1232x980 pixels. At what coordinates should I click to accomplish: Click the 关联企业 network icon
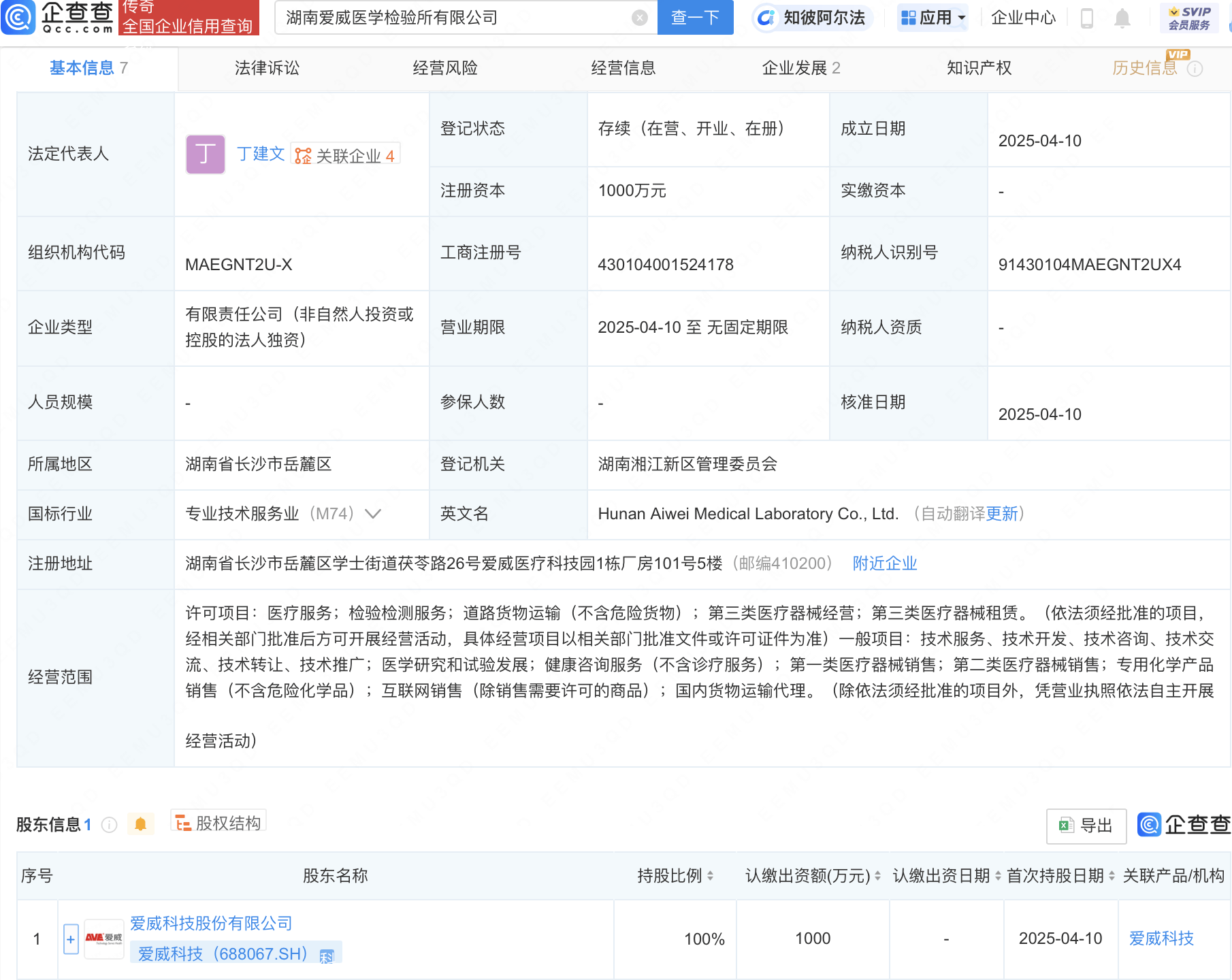click(x=303, y=156)
